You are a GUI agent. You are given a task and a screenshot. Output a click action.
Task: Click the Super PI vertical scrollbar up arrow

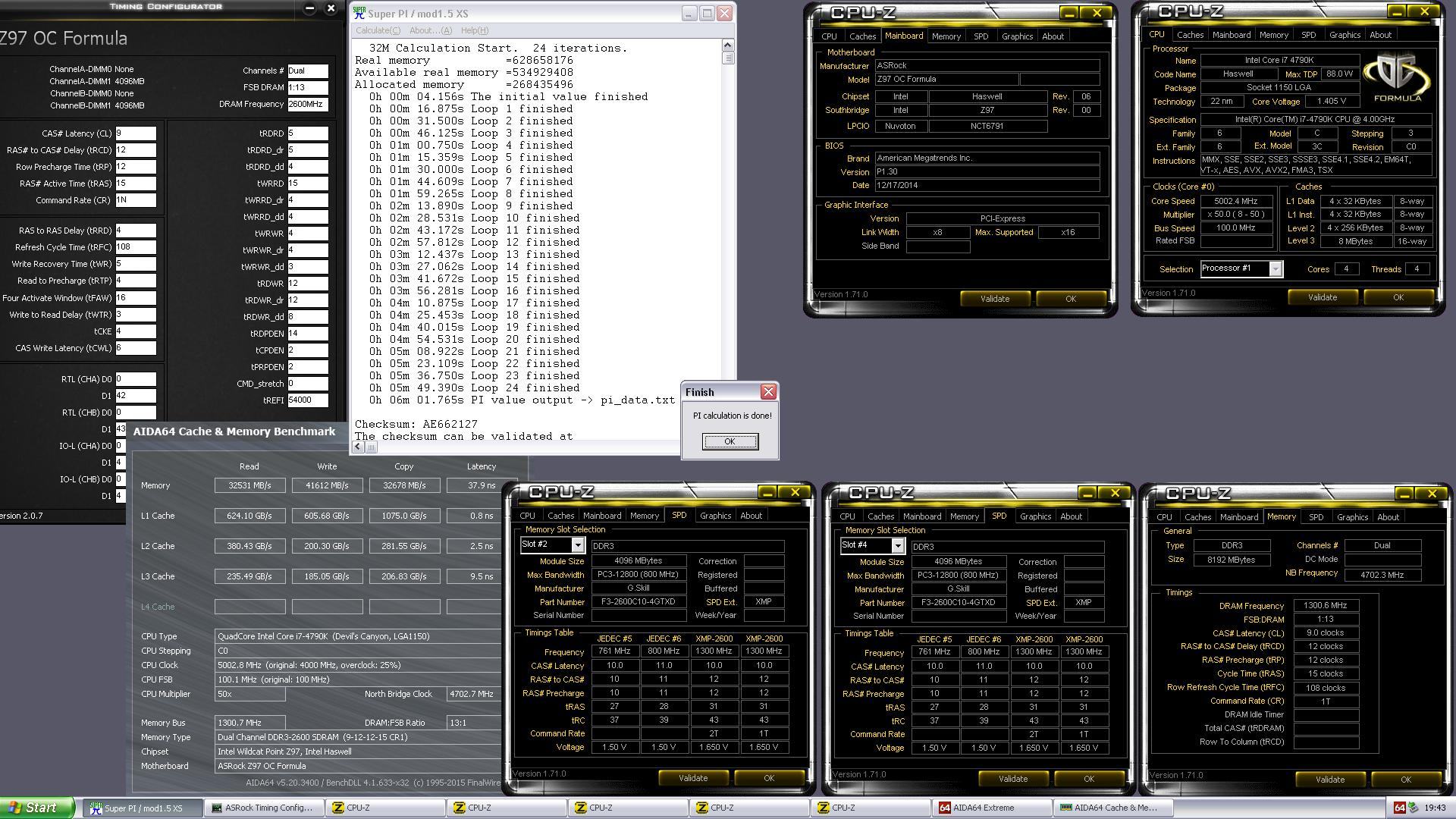[728, 45]
